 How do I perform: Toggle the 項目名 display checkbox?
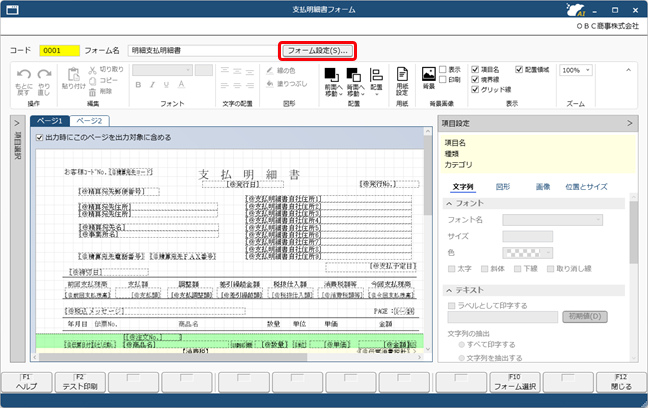pos(475,69)
